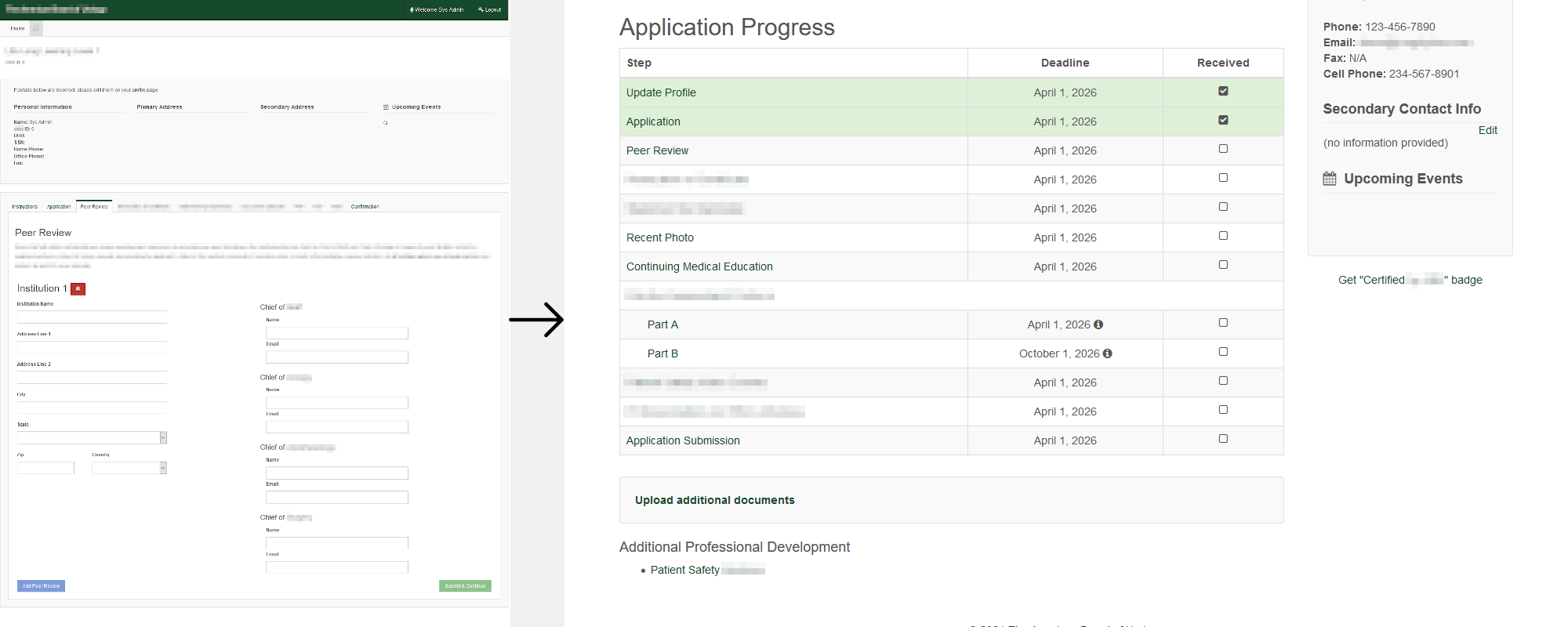
Task: Check the Part B received checkbox
Action: (1223, 352)
